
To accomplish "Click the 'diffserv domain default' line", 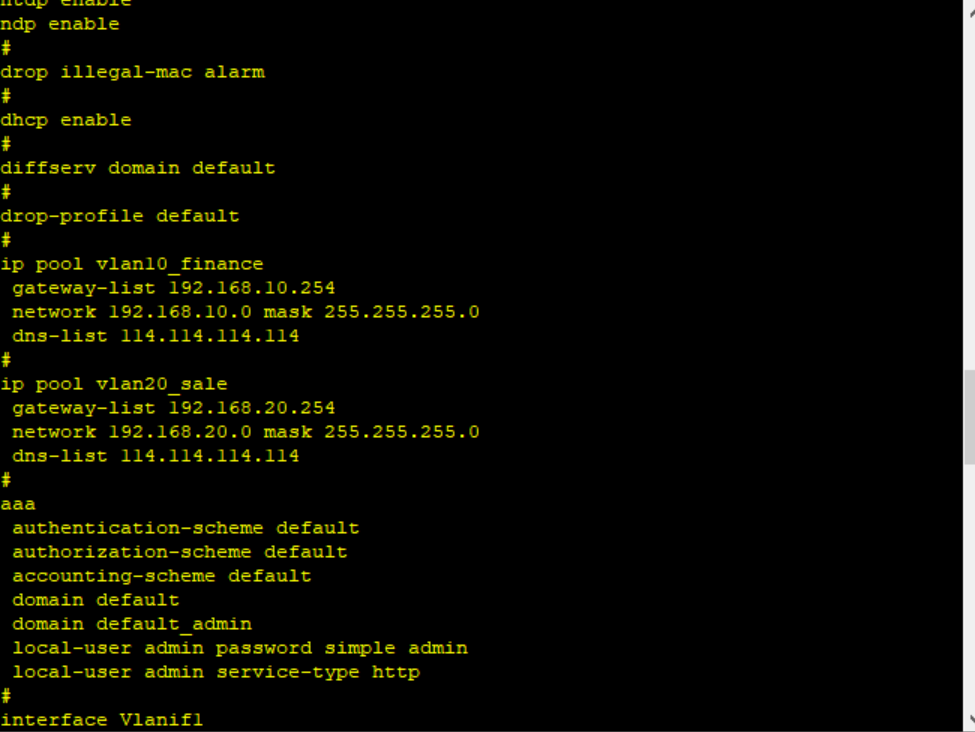I will [x=138, y=168].
